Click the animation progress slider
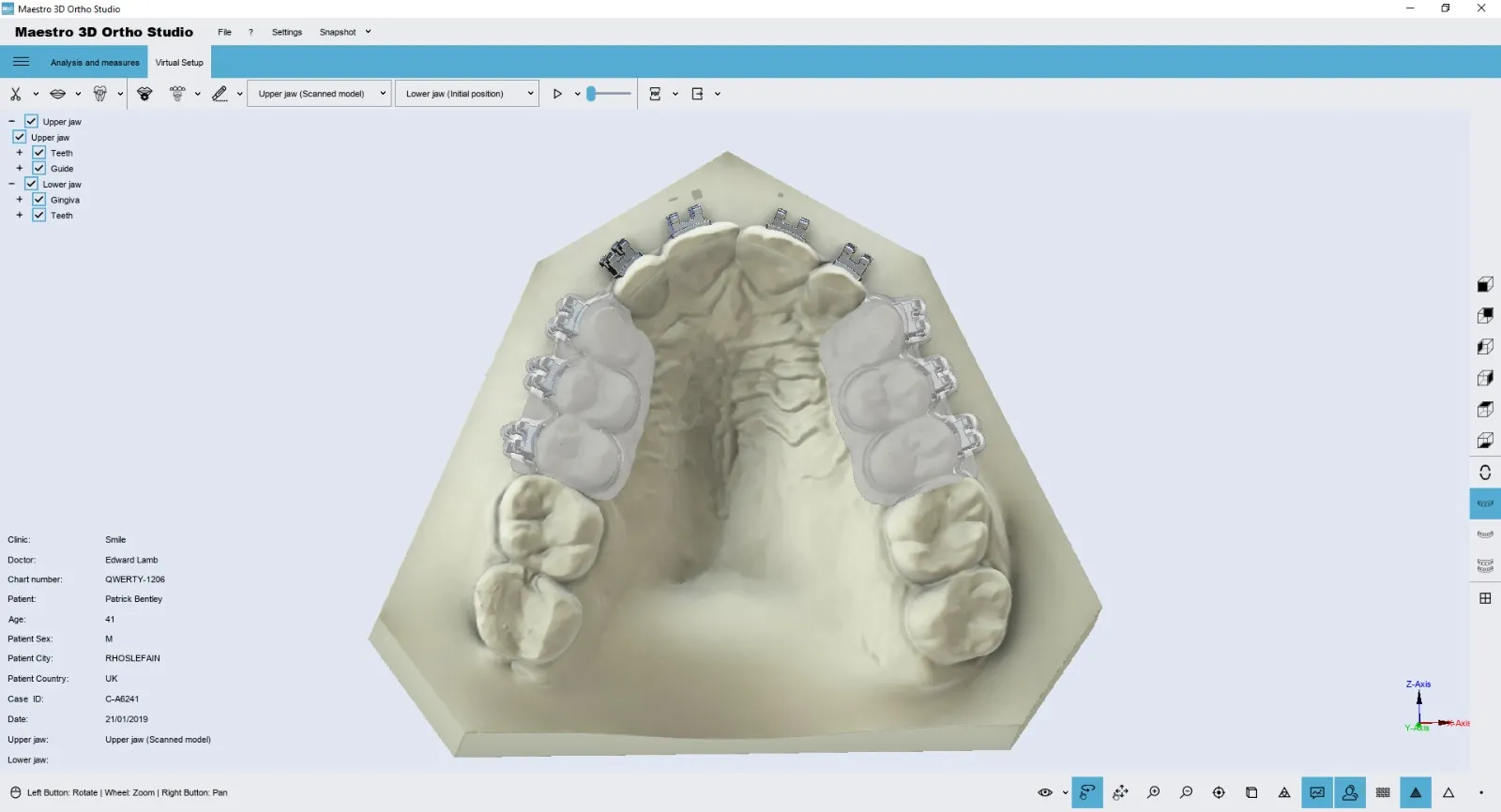 (x=610, y=94)
